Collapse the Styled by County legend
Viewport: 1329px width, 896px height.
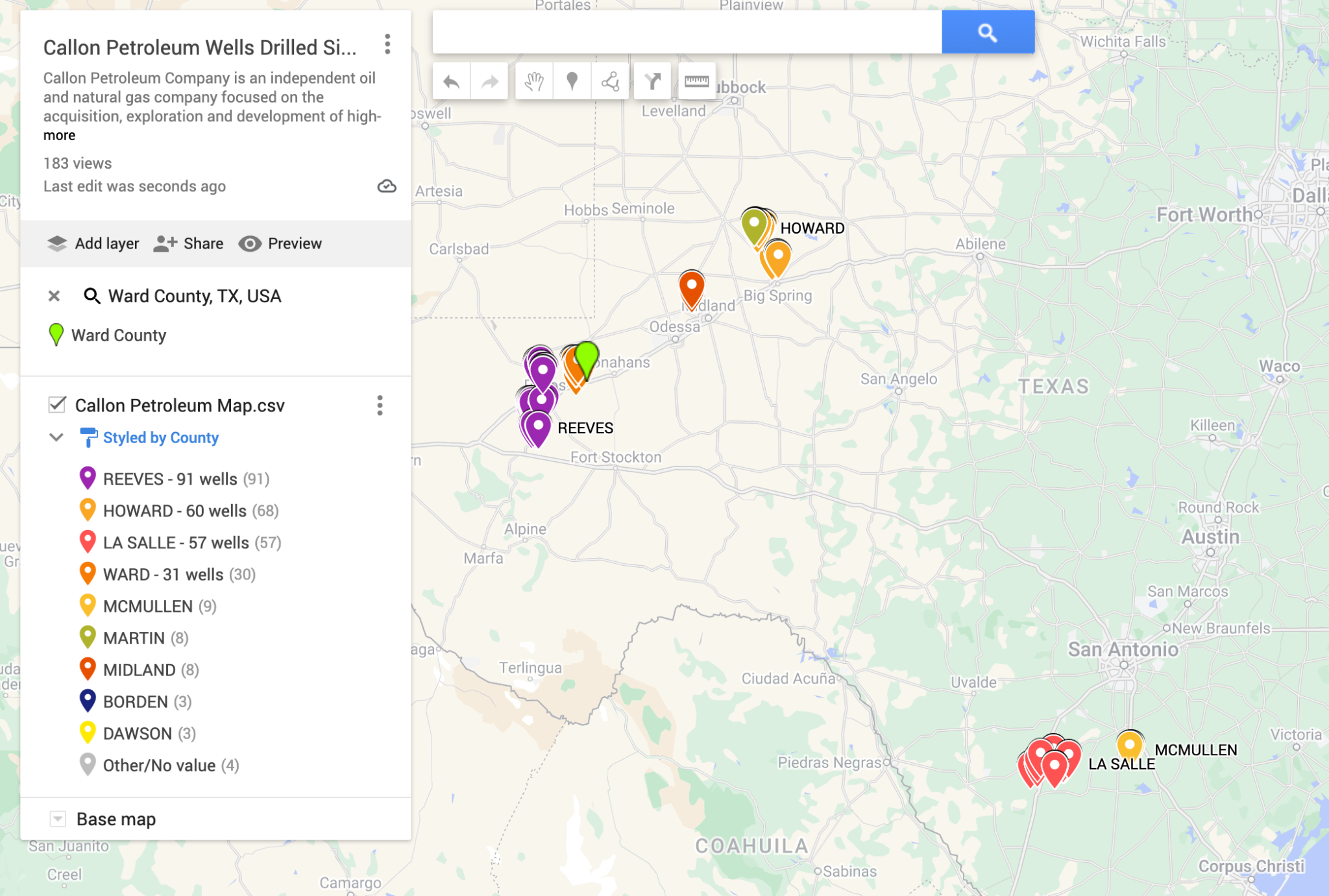(56, 437)
